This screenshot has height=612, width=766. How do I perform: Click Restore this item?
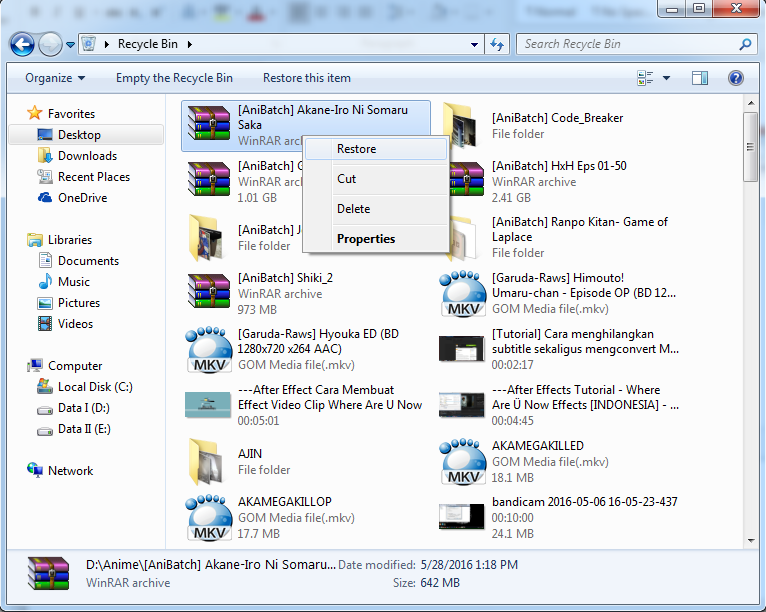306,78
